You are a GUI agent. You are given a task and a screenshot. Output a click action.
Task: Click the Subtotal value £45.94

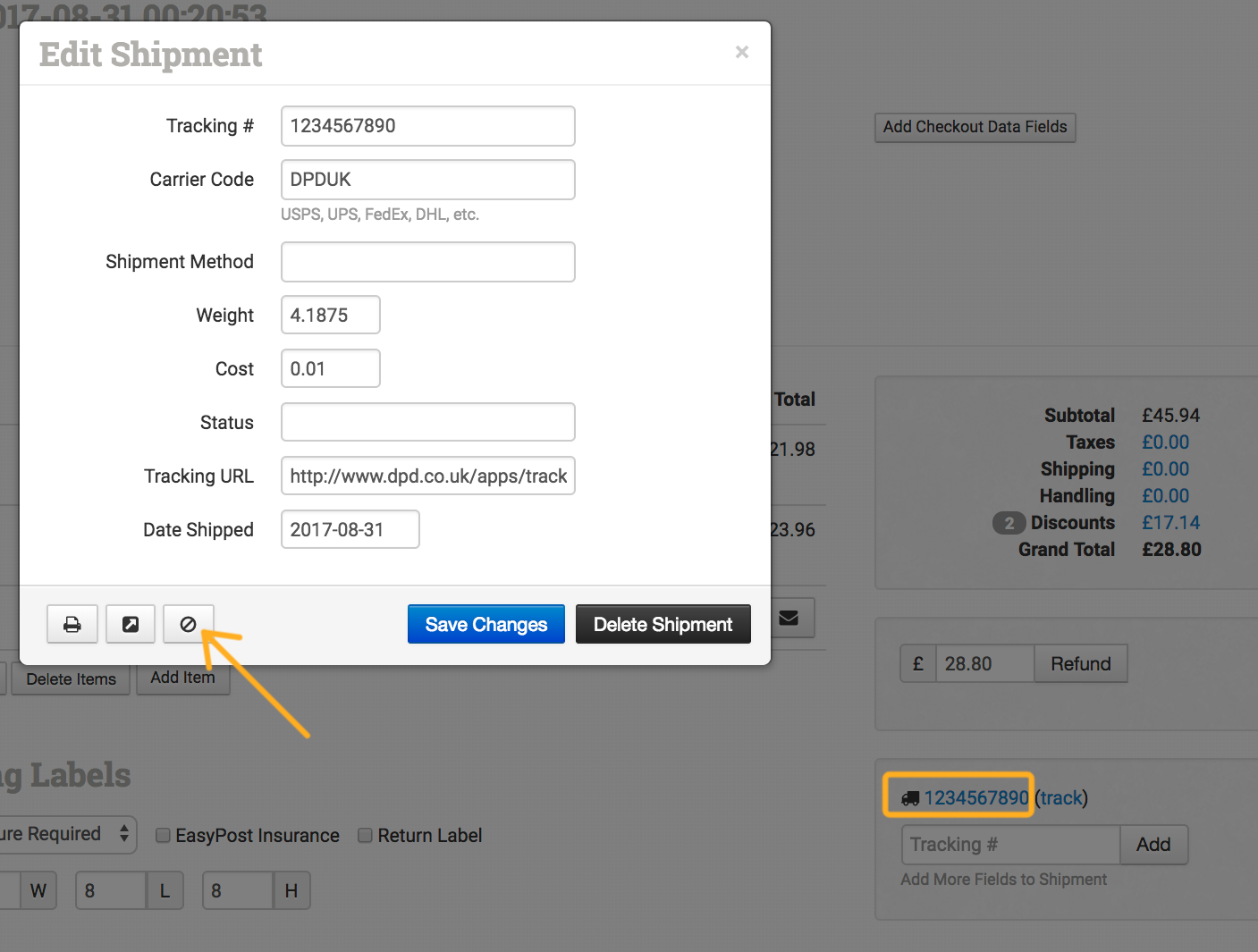tap(1171, 416)
